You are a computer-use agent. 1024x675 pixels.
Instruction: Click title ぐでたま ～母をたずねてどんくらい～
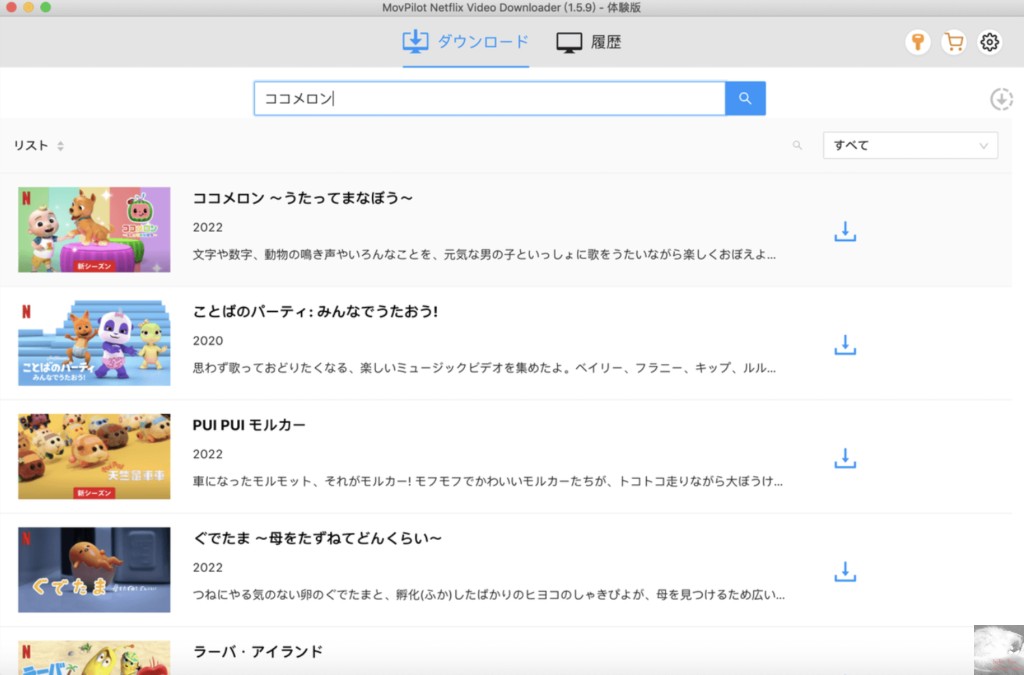(317, 539)
